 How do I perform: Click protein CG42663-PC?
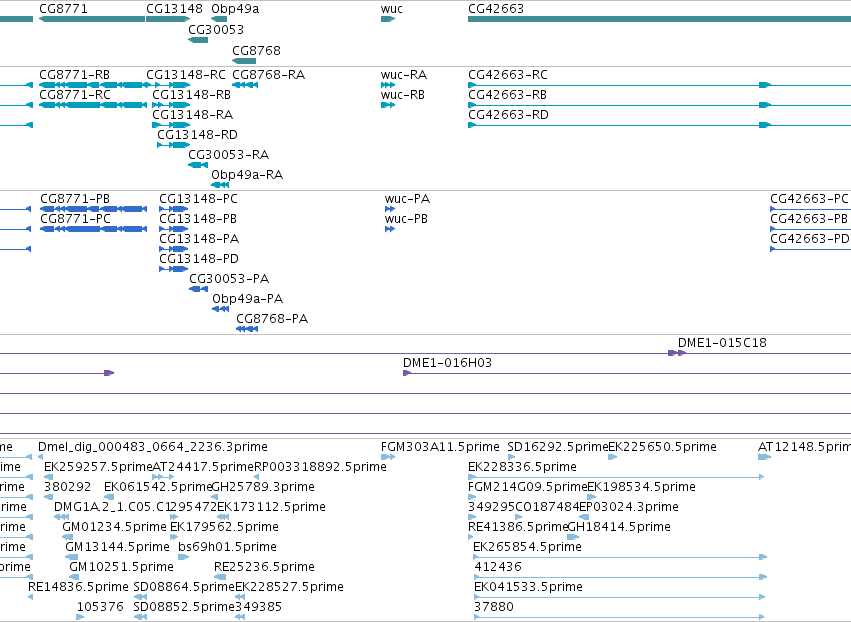(x=809, y=199)
